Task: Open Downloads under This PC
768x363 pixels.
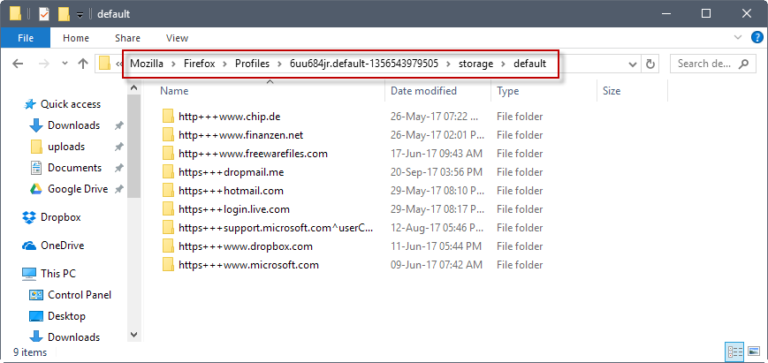Action: coord(65,337)
